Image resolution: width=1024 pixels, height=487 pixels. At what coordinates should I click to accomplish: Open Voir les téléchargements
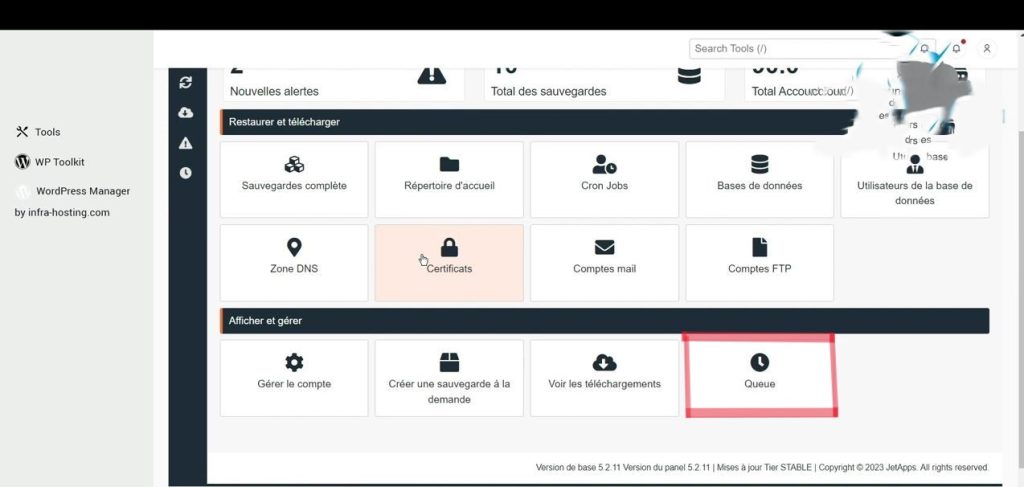[604, 378]
